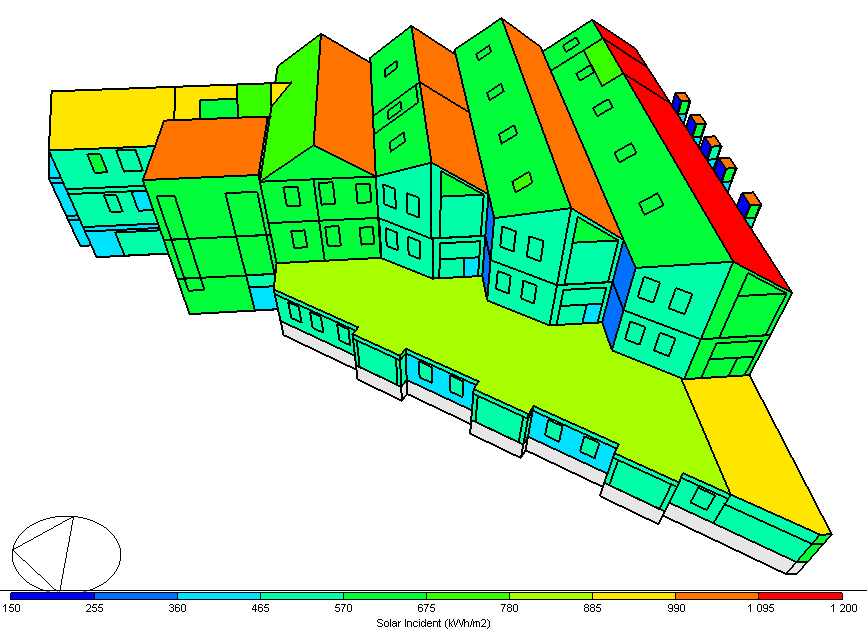The width and height of the screenshot is (867, 632).
Task: Click the dark blue 150–255 legend segment
Action: point(52,596)
